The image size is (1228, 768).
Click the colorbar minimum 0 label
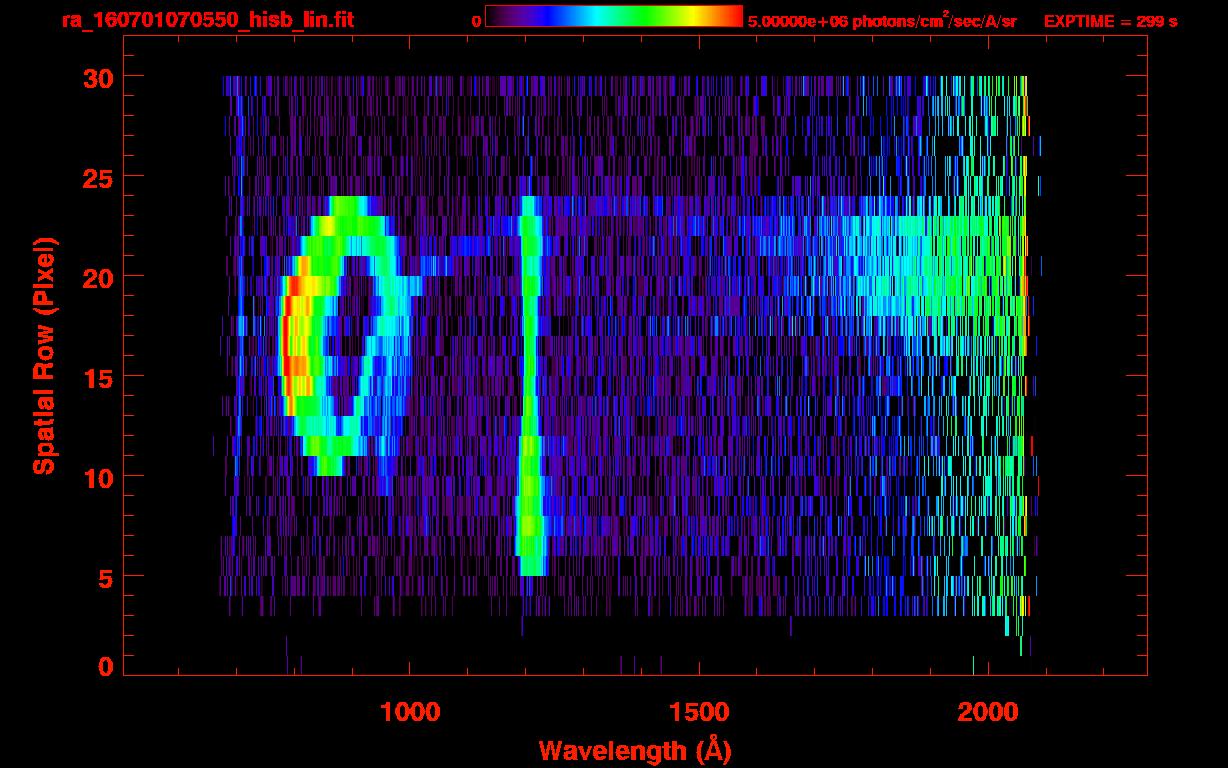476,21
